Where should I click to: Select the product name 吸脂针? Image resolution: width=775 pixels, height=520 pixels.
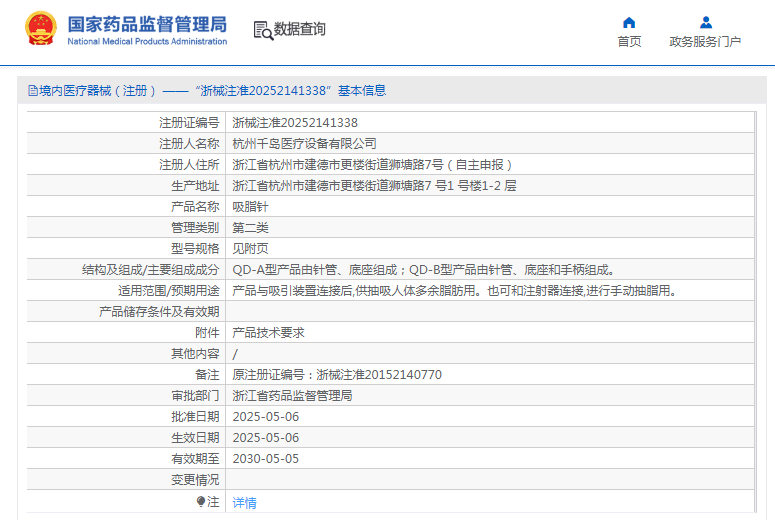coord(251,207)
